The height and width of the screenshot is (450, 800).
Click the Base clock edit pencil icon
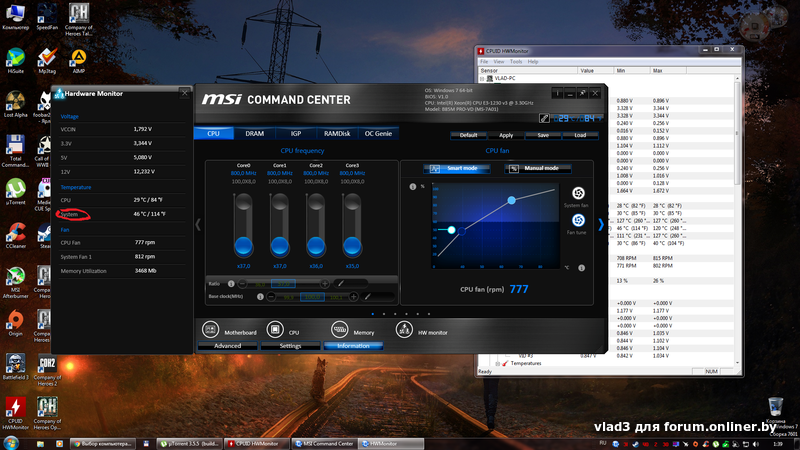[367, 296]
